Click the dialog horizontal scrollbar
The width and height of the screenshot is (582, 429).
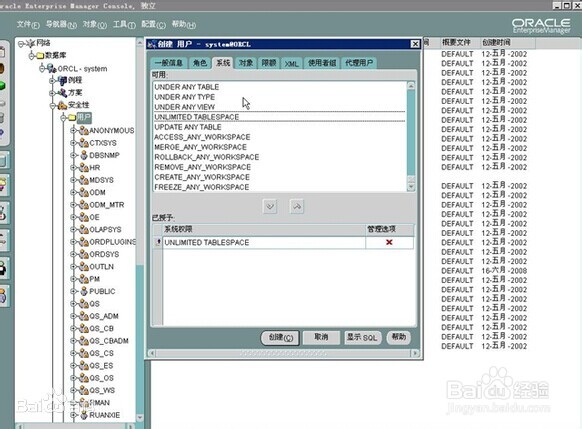click(284, 353)
